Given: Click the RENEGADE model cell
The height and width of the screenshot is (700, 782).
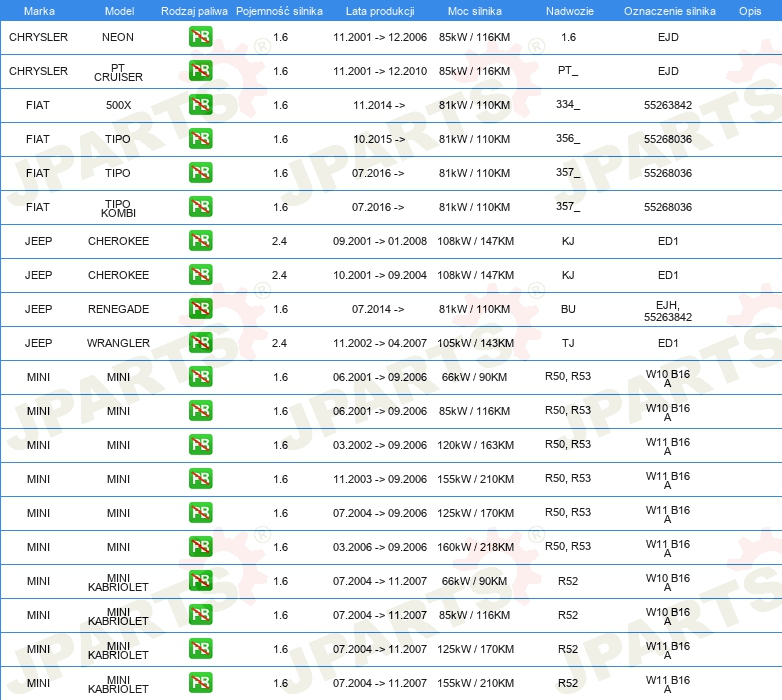Looking at the screenshot, I should pos(118,309).
